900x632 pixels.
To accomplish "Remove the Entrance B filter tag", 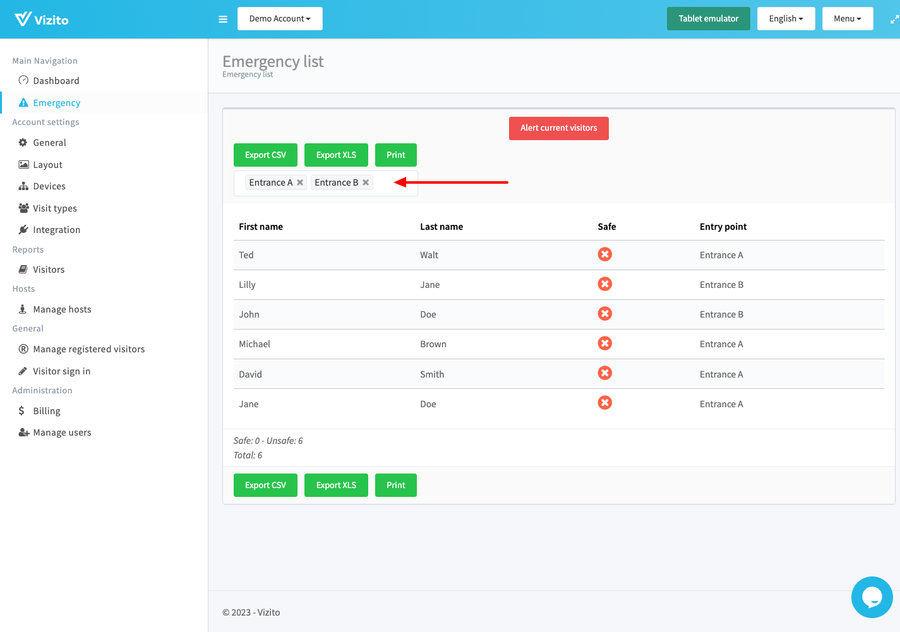I will click(x=366, y=183).
